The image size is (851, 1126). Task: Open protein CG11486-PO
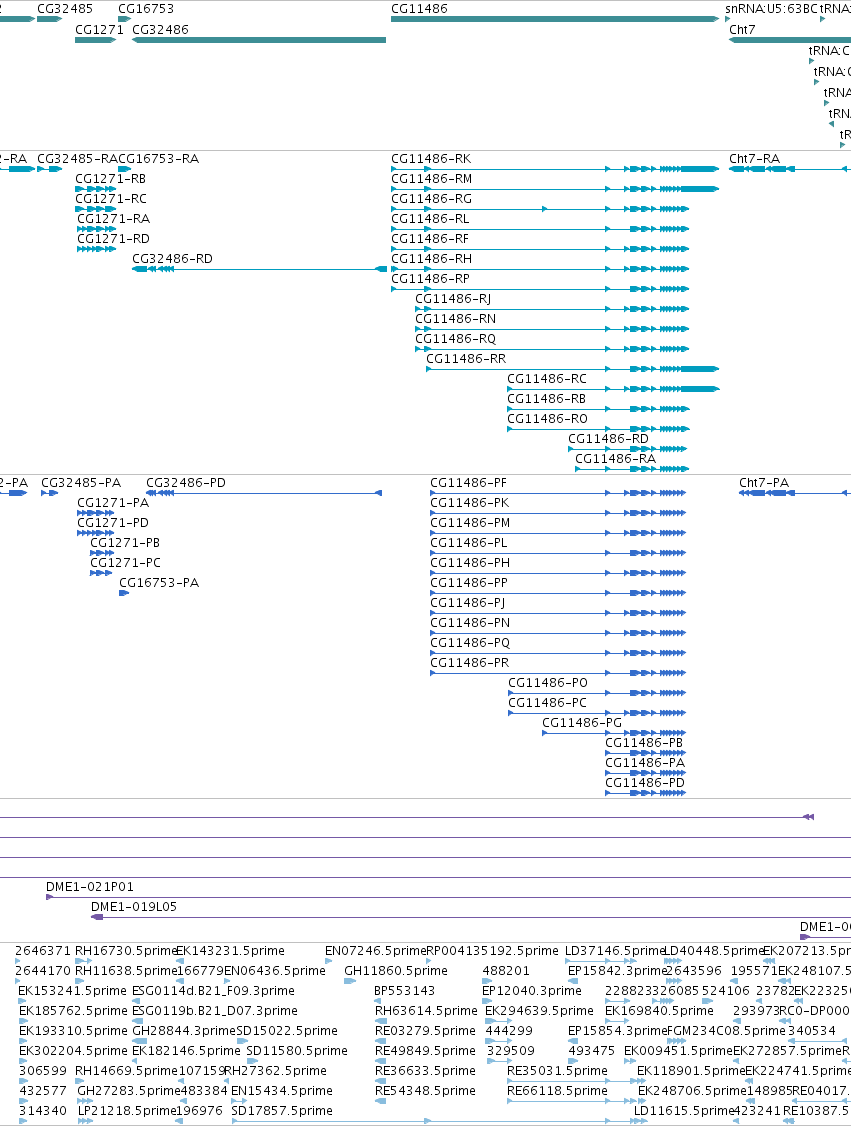click(x=548, y=683)
